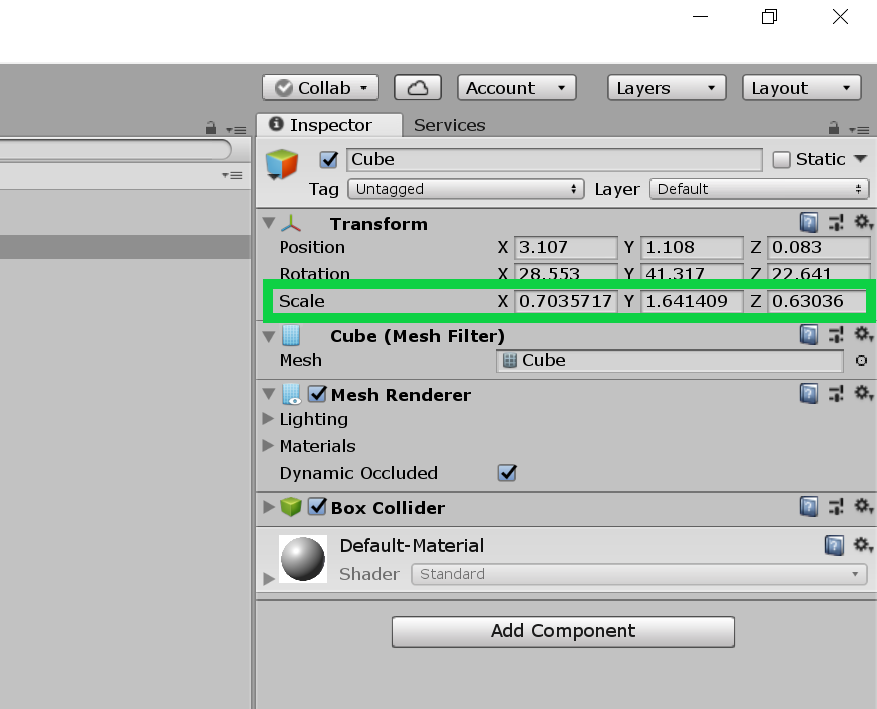Open Box Collider help icon
The image size is (877, 709).
click(x=809, y=507)
